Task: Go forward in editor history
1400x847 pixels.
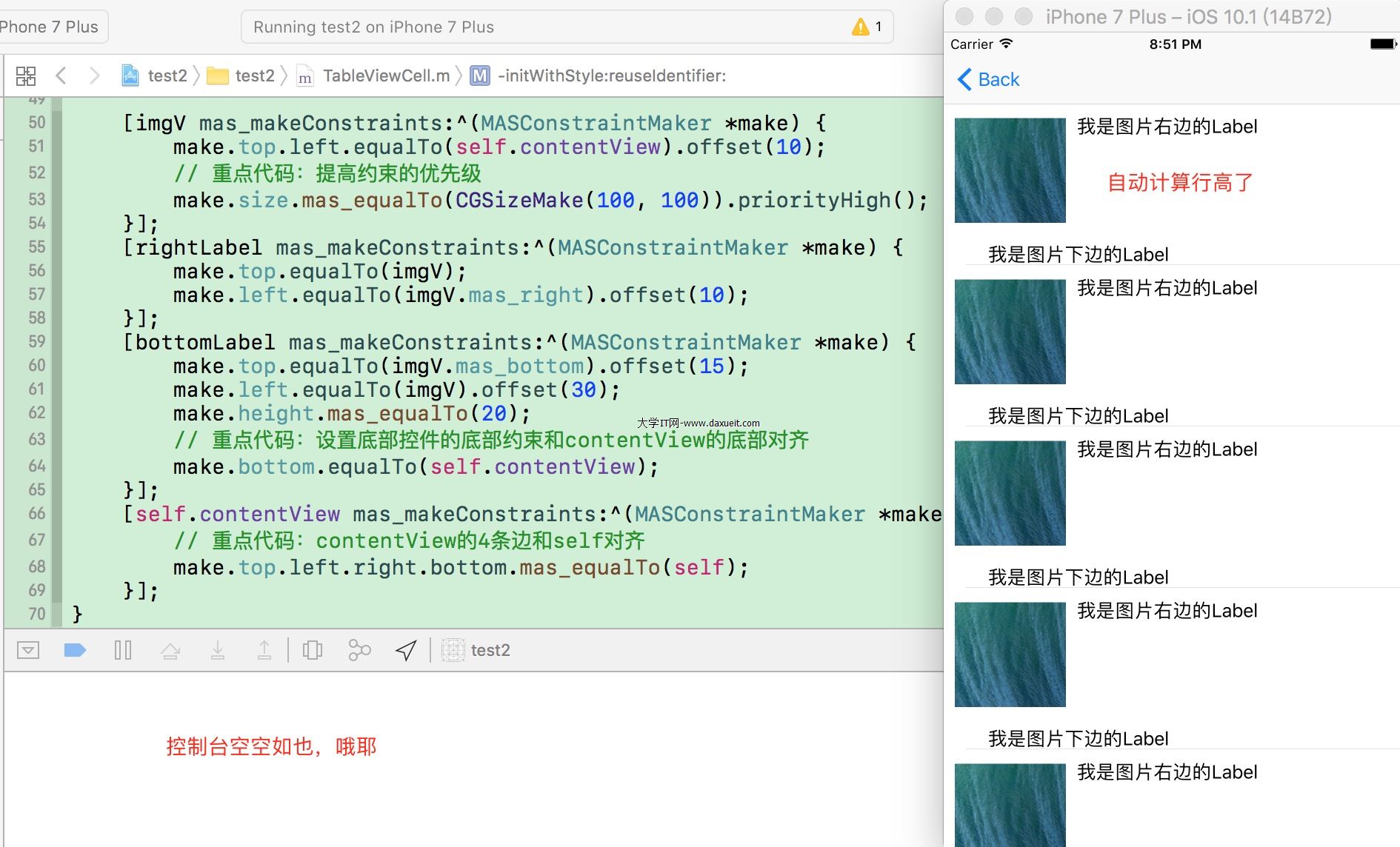Action: (x=94, y=76)
